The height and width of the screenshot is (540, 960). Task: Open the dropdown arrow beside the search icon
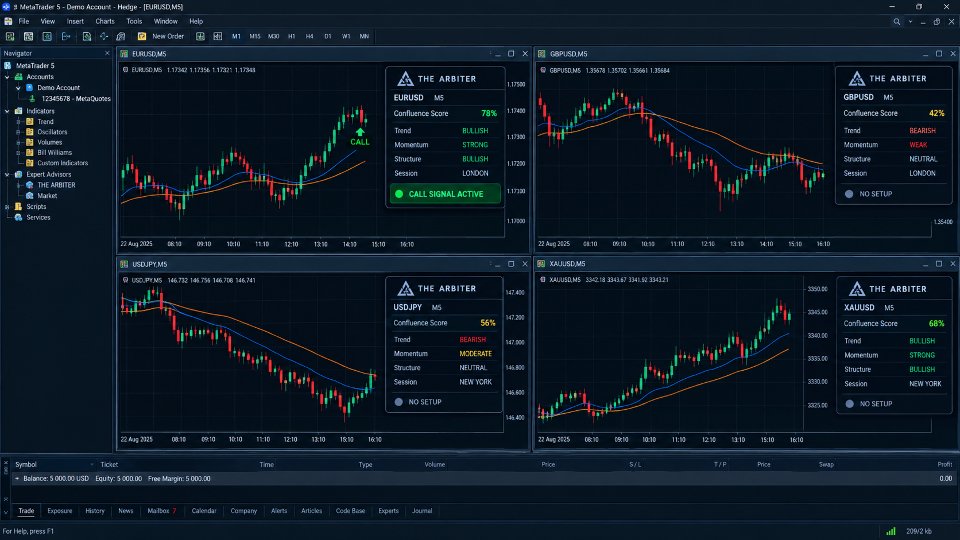tap(910, 21)
